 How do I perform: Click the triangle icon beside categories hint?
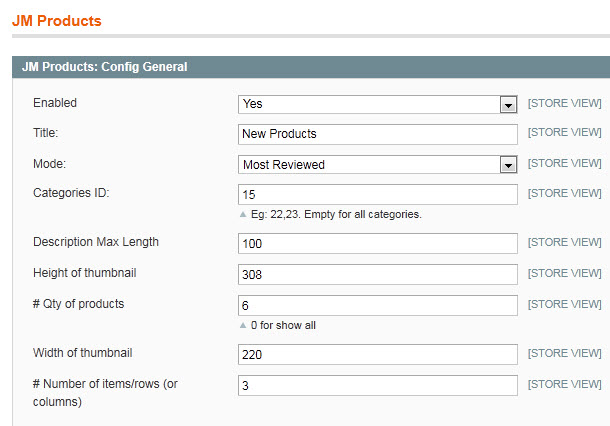(243, 214)
